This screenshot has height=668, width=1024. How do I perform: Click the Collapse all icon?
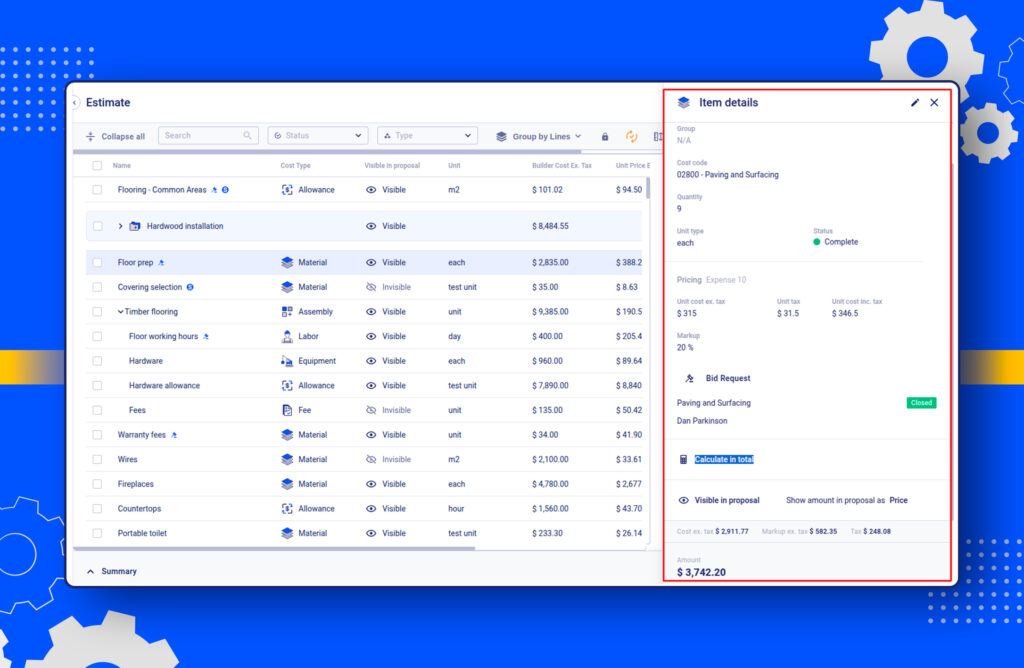[x=90, y=136]
